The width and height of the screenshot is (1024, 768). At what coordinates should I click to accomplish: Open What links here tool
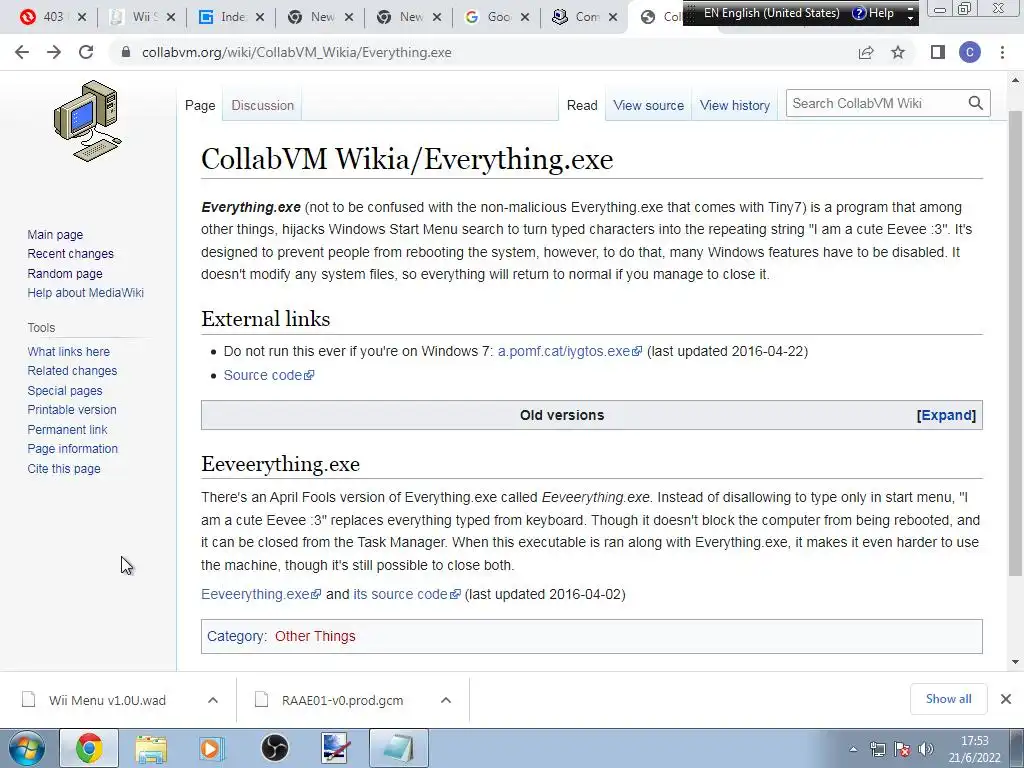point(69,351)
